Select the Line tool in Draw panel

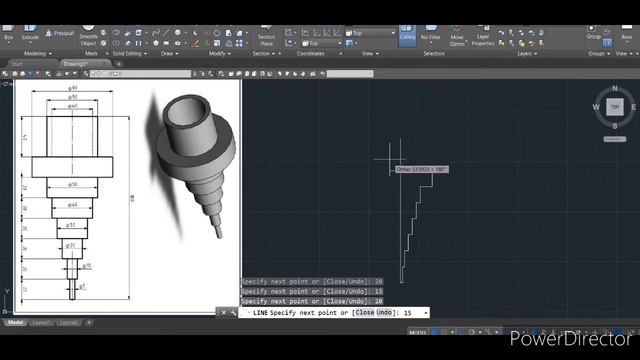[x=167, y=33]
